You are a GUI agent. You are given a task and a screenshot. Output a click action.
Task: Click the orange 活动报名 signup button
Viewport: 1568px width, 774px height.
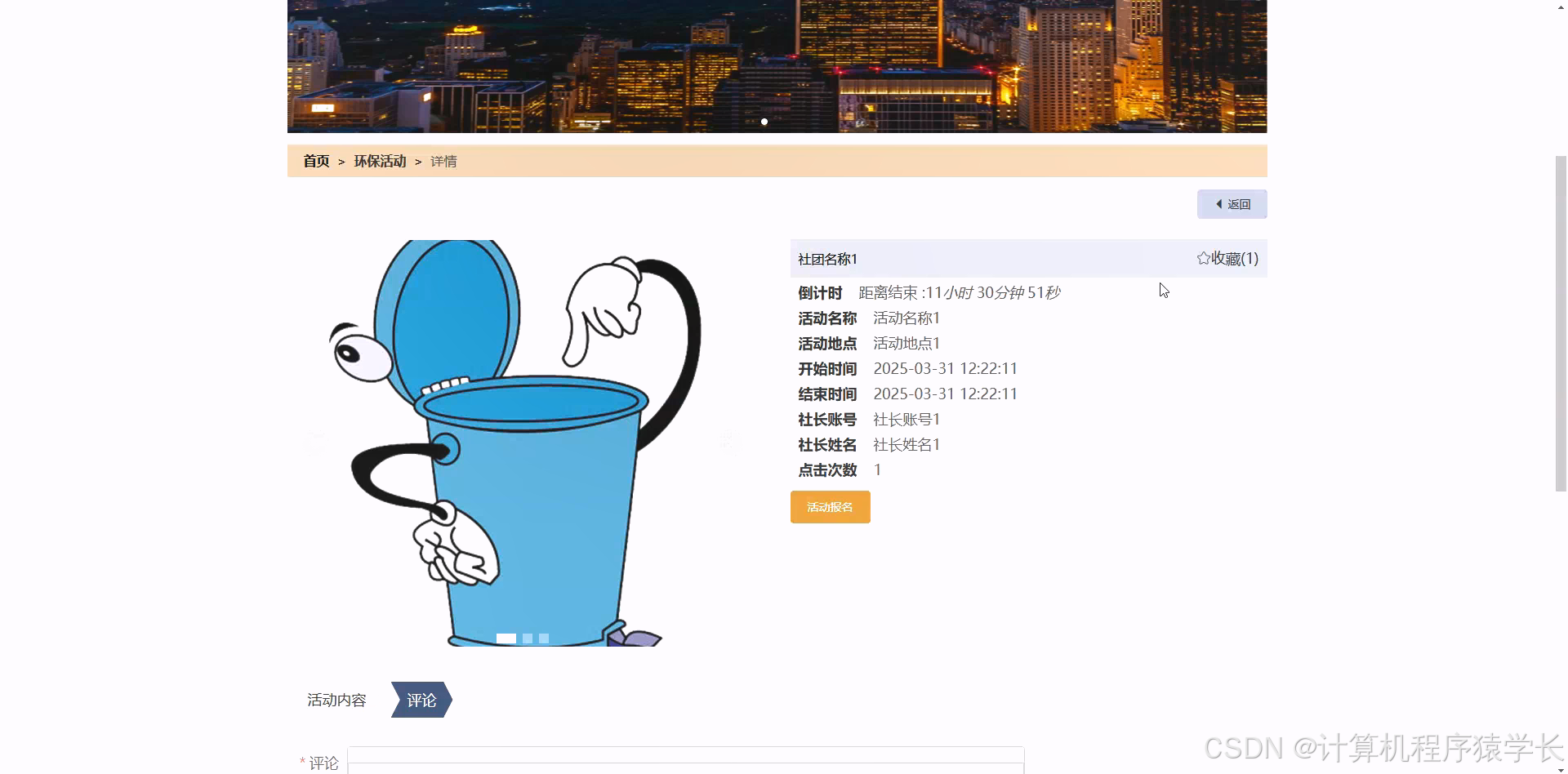(x=830, y=507)
